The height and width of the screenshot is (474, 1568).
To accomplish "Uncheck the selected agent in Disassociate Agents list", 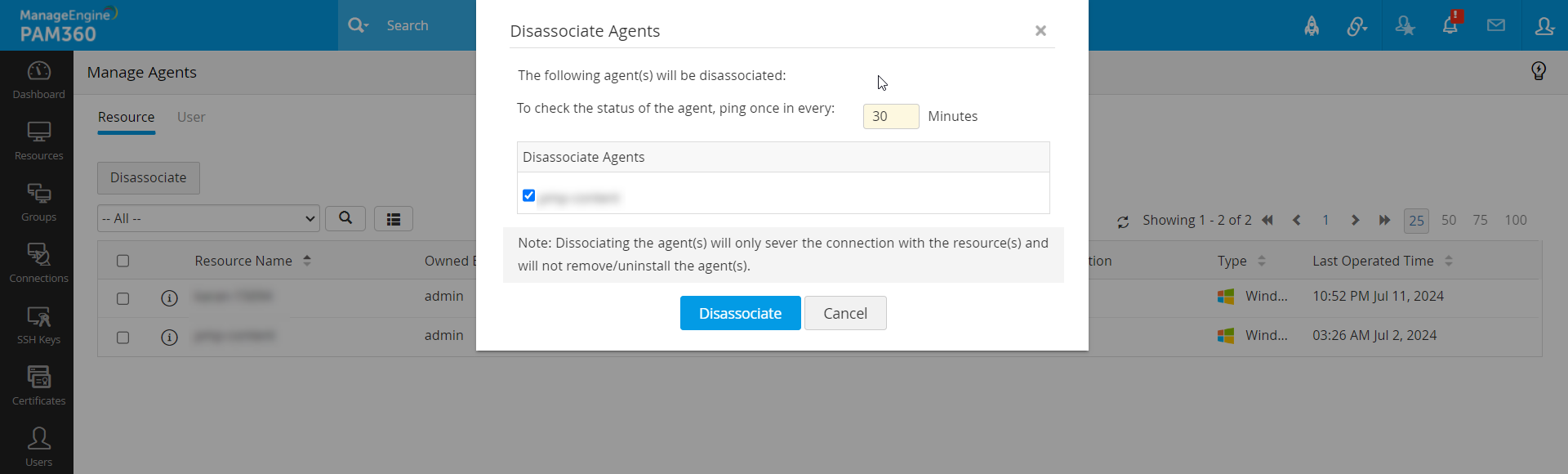I will click(x=528, y=195).
